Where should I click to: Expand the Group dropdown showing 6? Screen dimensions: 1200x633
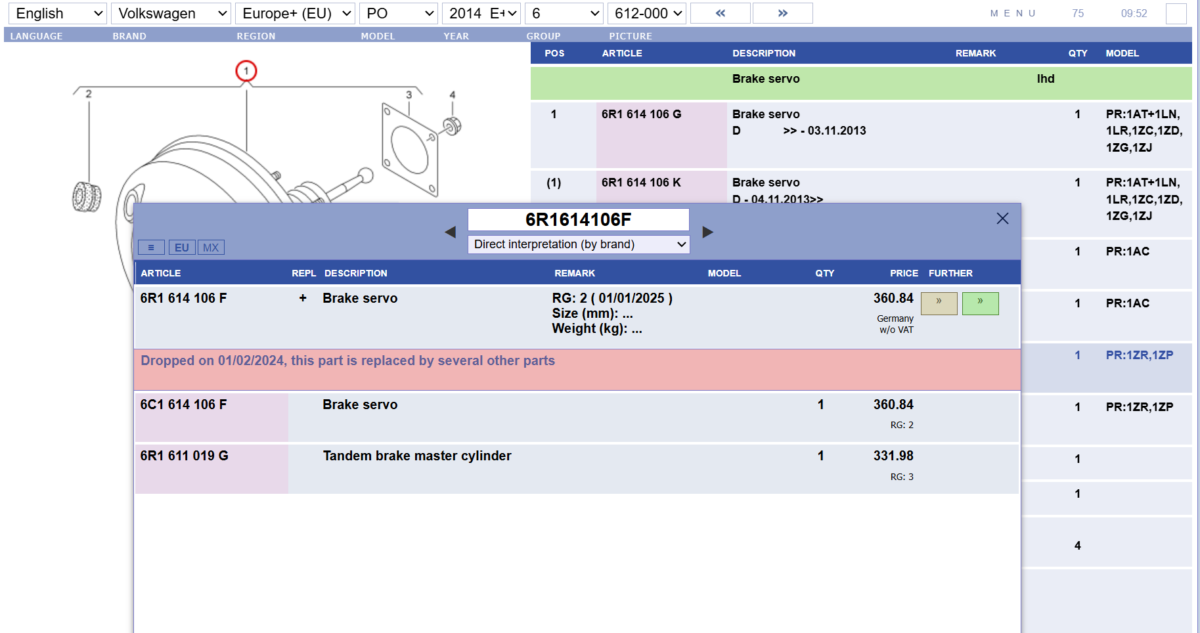click(x=565, y=13)
